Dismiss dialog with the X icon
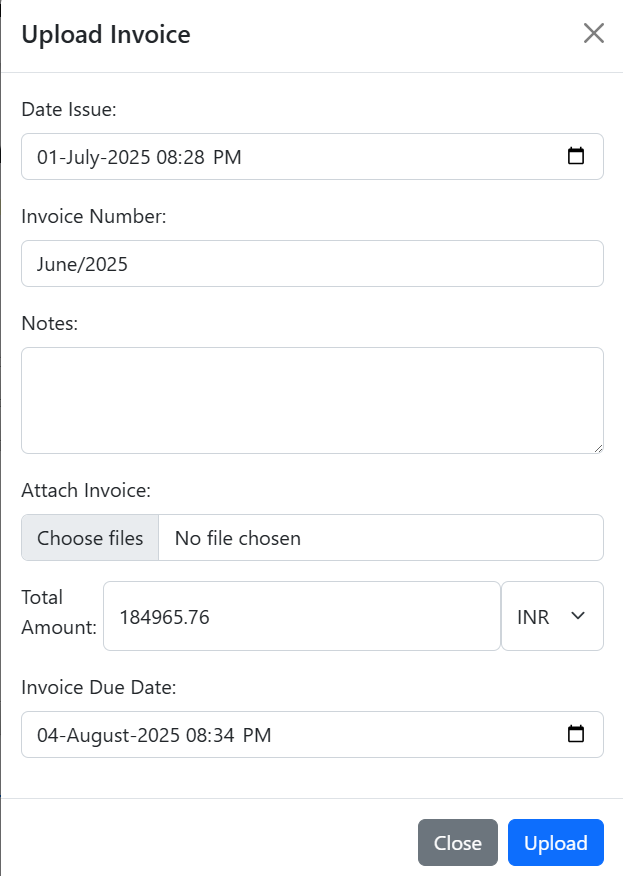This screenshot has height=876, width=623. pos(593,34)
